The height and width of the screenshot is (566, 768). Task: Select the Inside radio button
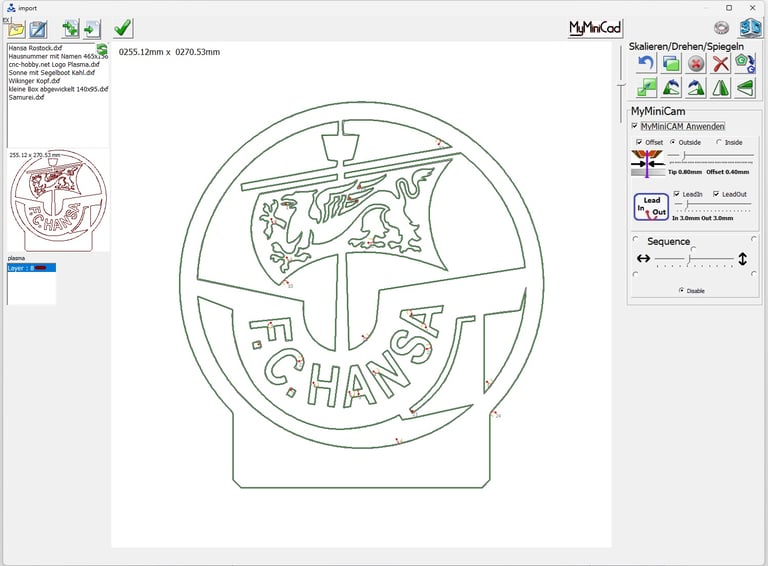click(x=719, y=142)
